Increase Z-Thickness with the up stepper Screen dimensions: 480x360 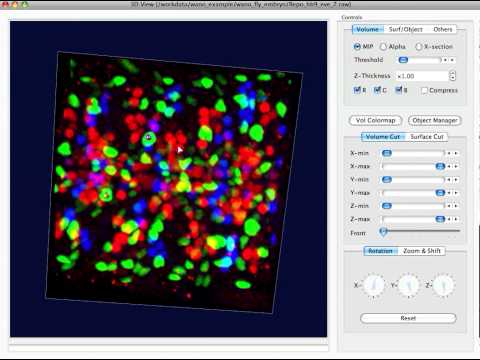pyautogui.click(x=452, y=73)
